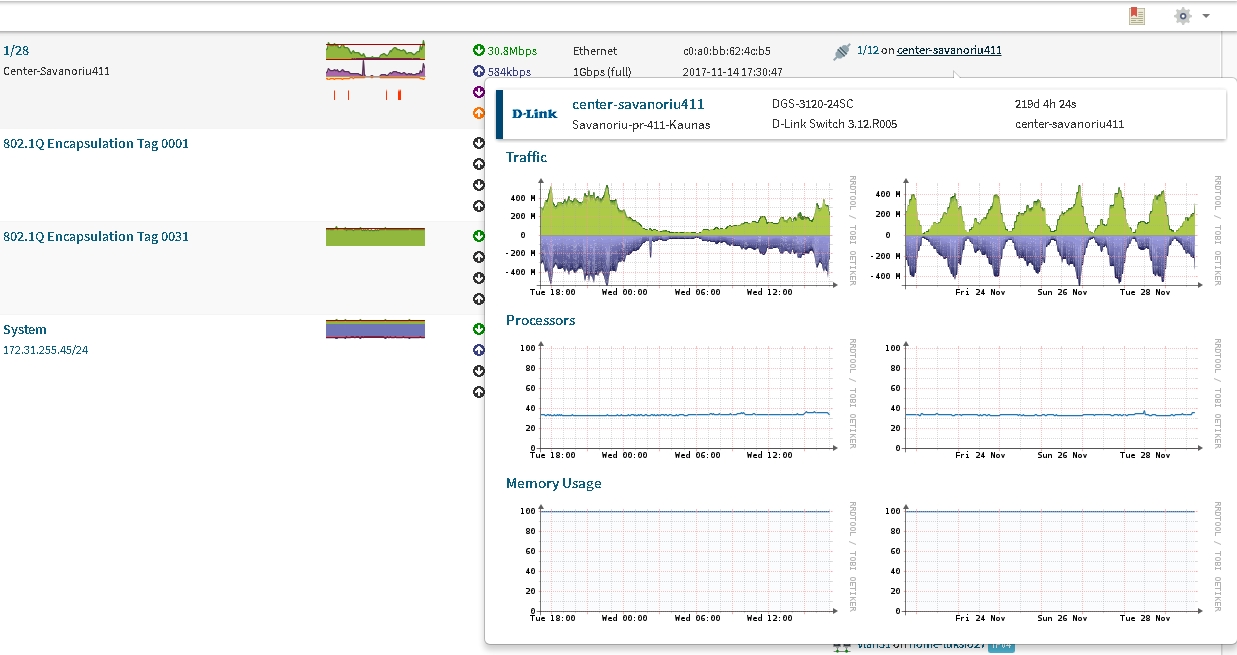This screenshot has height=655, width=1237.
Task: Open the weekly Processors graph with November dates
Action: tap(1049, 399)
